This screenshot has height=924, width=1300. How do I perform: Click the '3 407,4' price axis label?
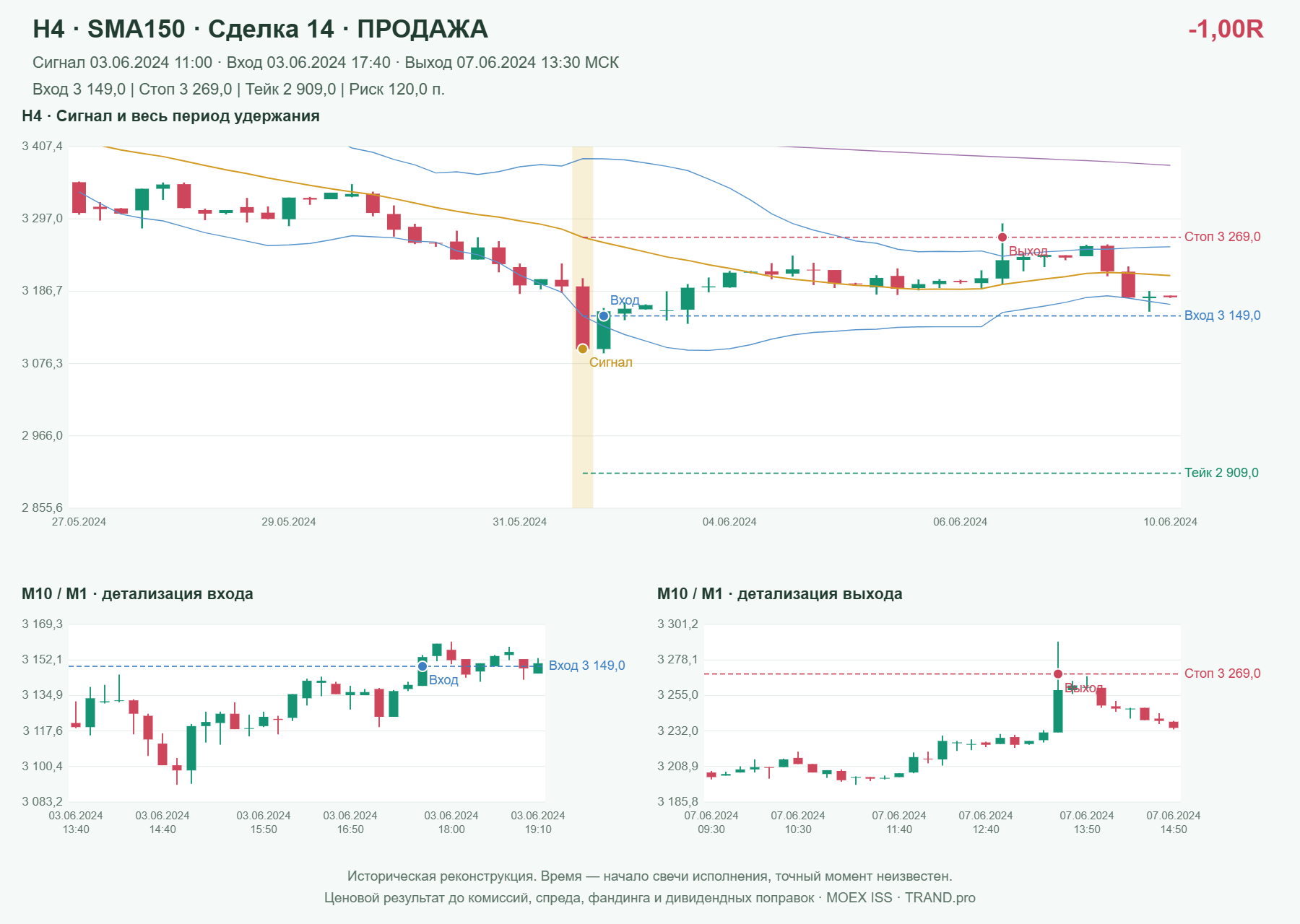(42, 147)
